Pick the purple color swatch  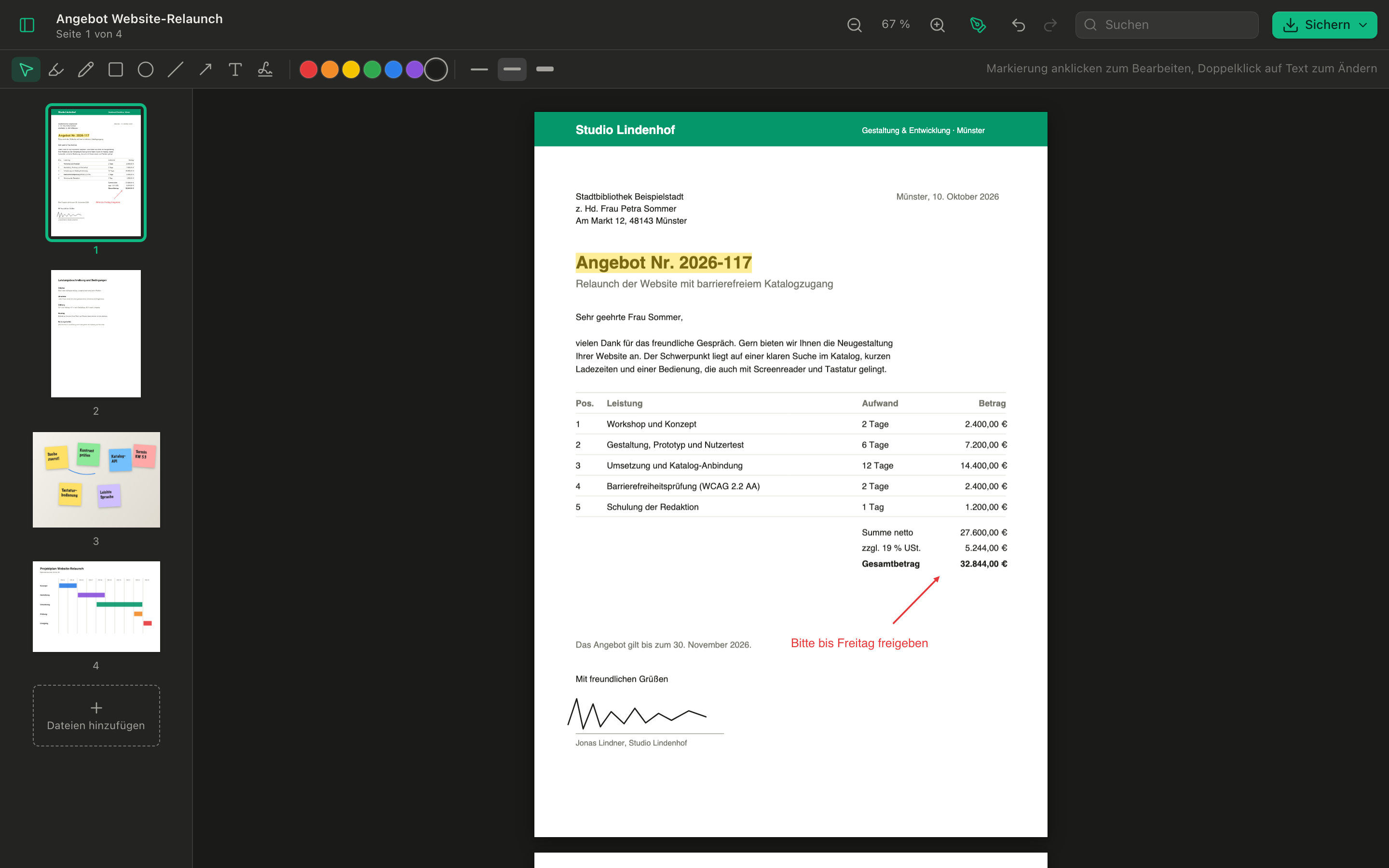(415, 69)
